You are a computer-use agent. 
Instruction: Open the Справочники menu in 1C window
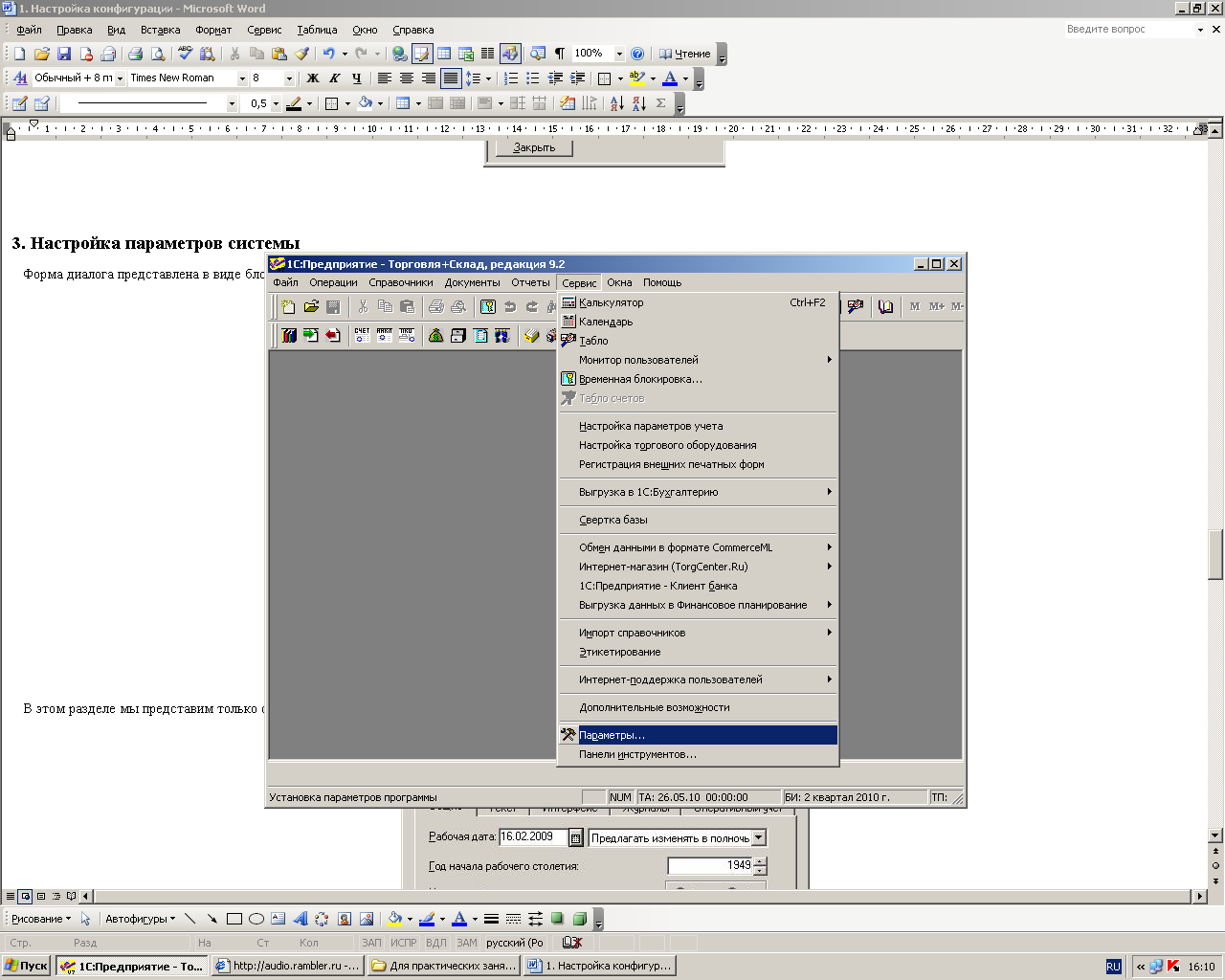click(x=401, y=282)
